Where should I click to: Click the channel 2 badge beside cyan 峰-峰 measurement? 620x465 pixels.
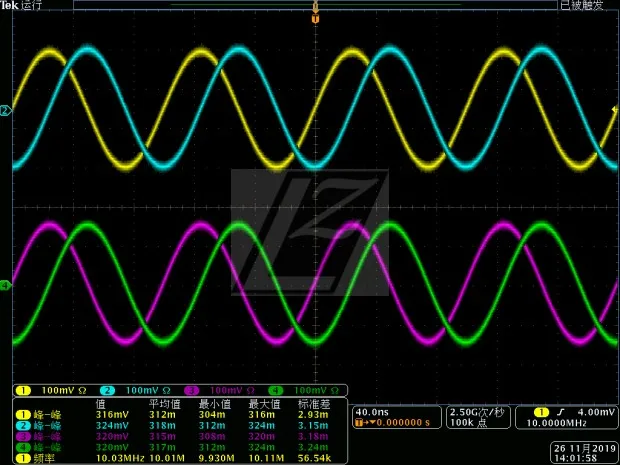[23, 426]
